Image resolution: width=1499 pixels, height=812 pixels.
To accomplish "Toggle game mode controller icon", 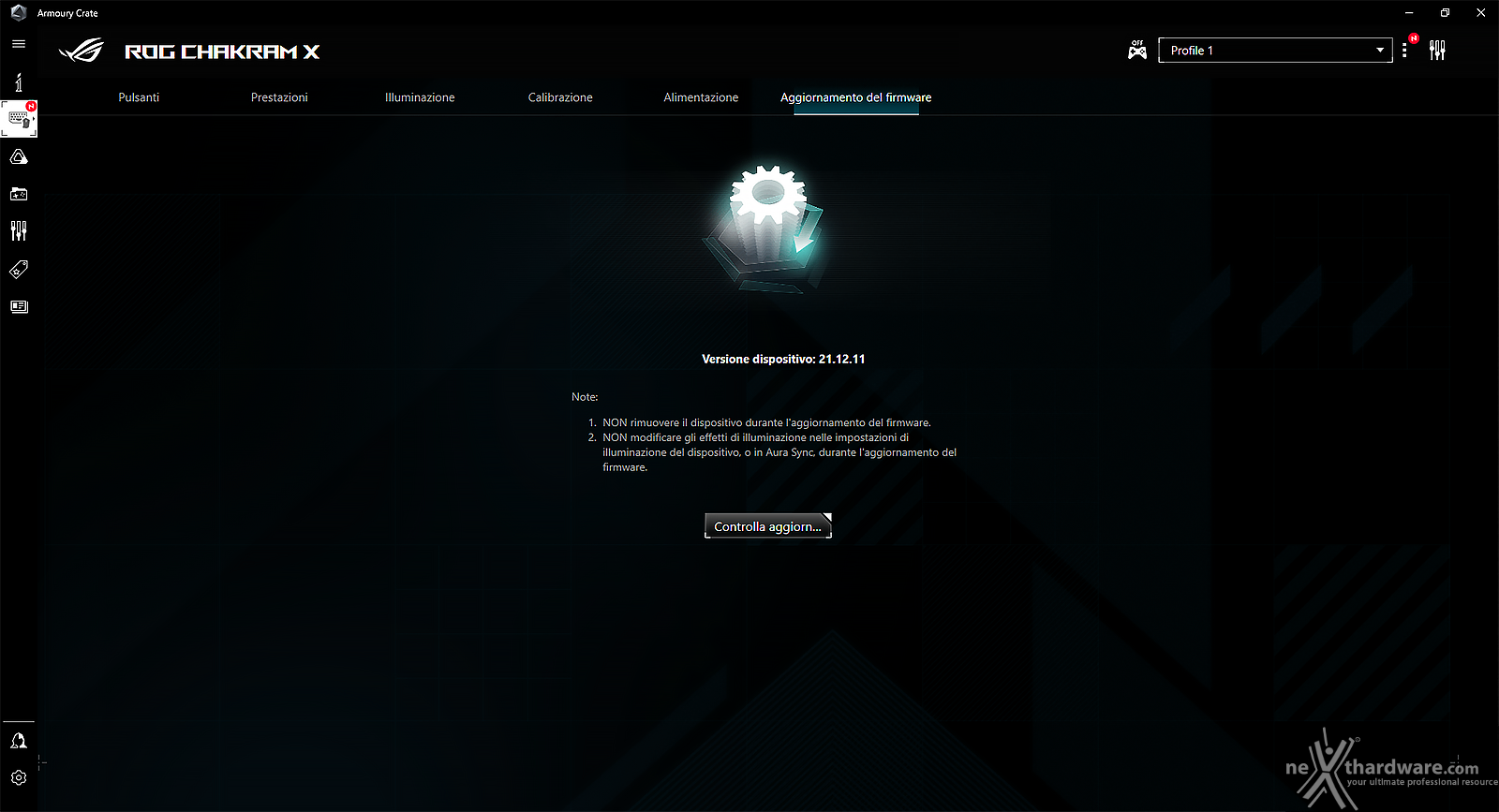I will click(x=1137, y=50).
